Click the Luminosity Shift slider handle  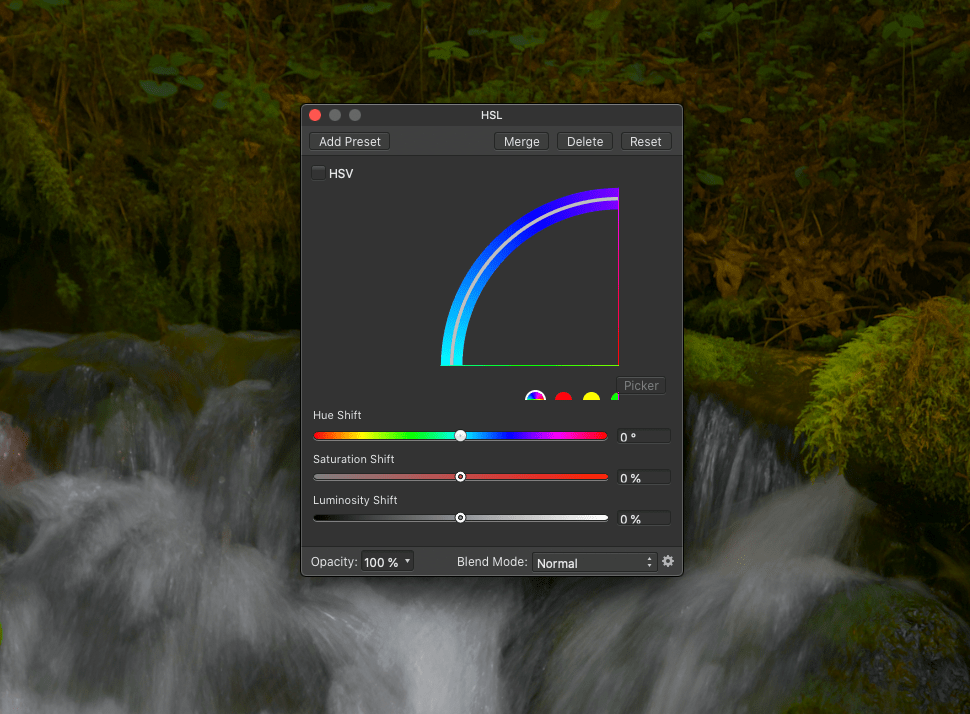(460, 518)
